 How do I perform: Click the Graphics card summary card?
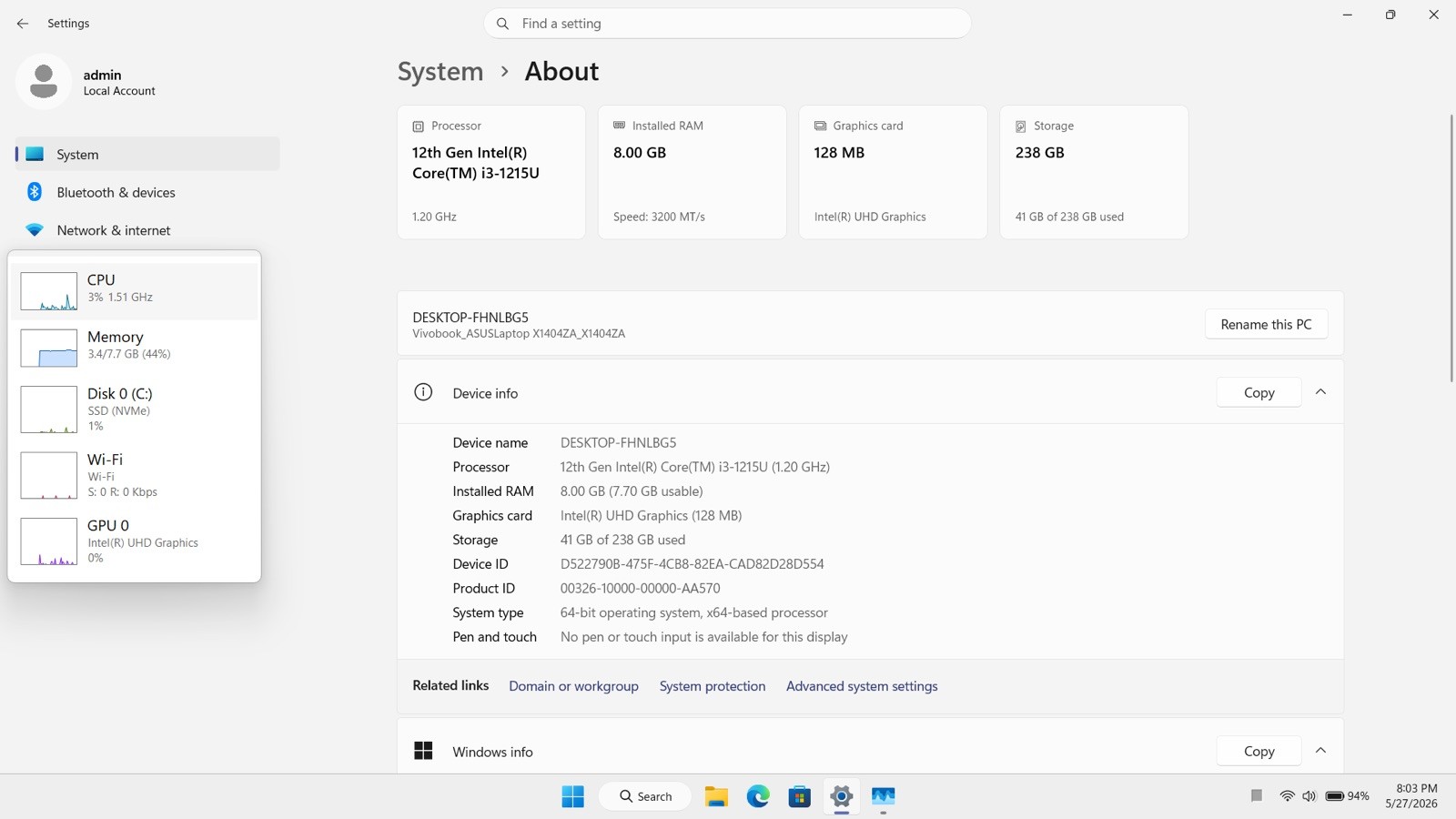point(893,172)
